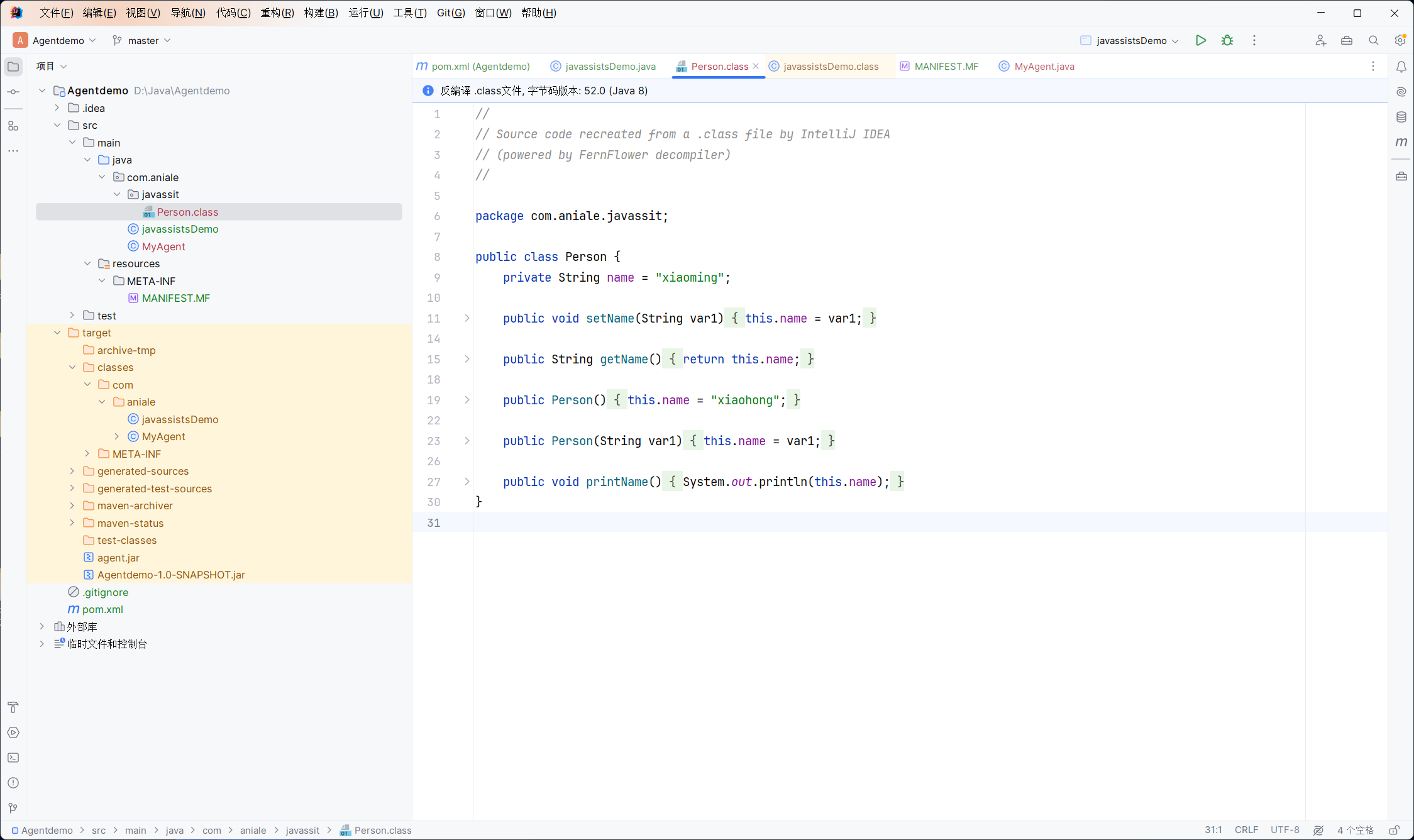
Task: Open editor tabs options menu
Action: (1373, 67)
